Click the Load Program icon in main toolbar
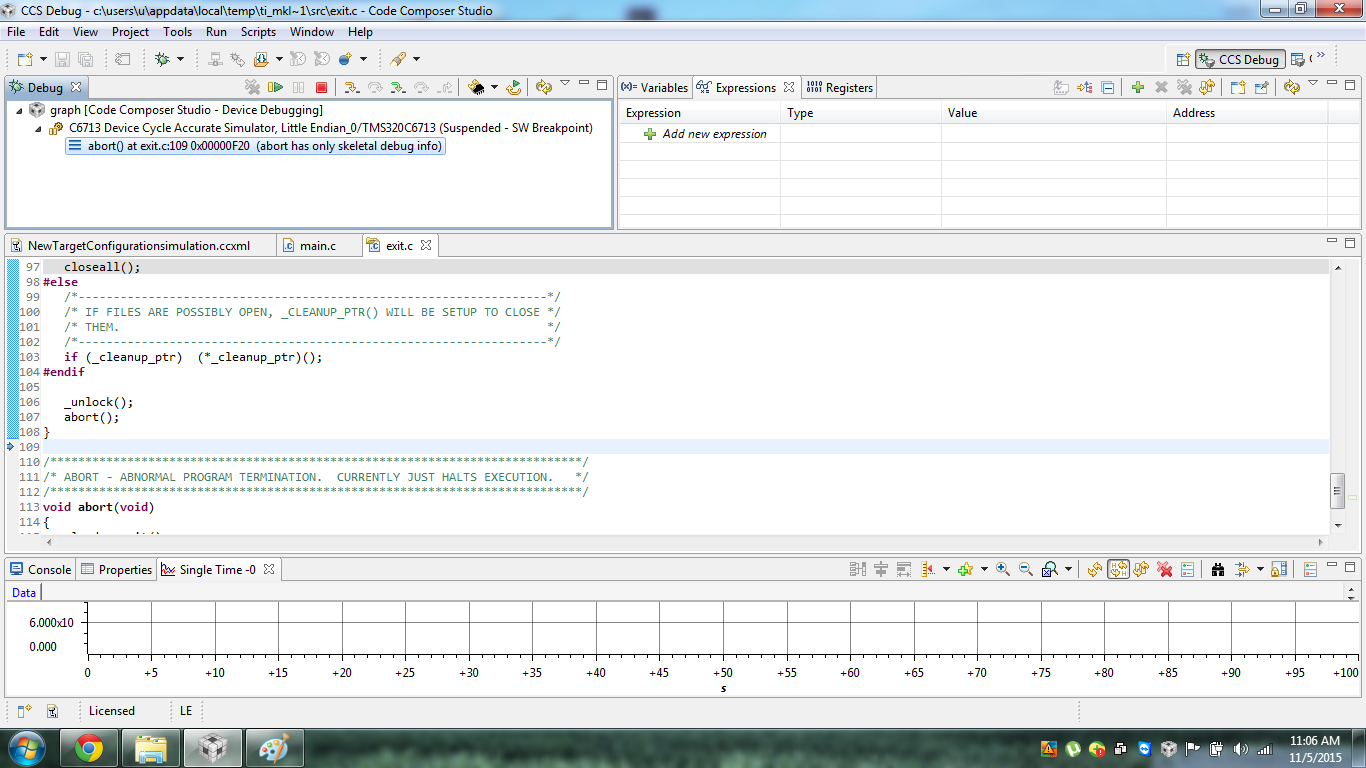1366x768 pixels. pos(261,60)
